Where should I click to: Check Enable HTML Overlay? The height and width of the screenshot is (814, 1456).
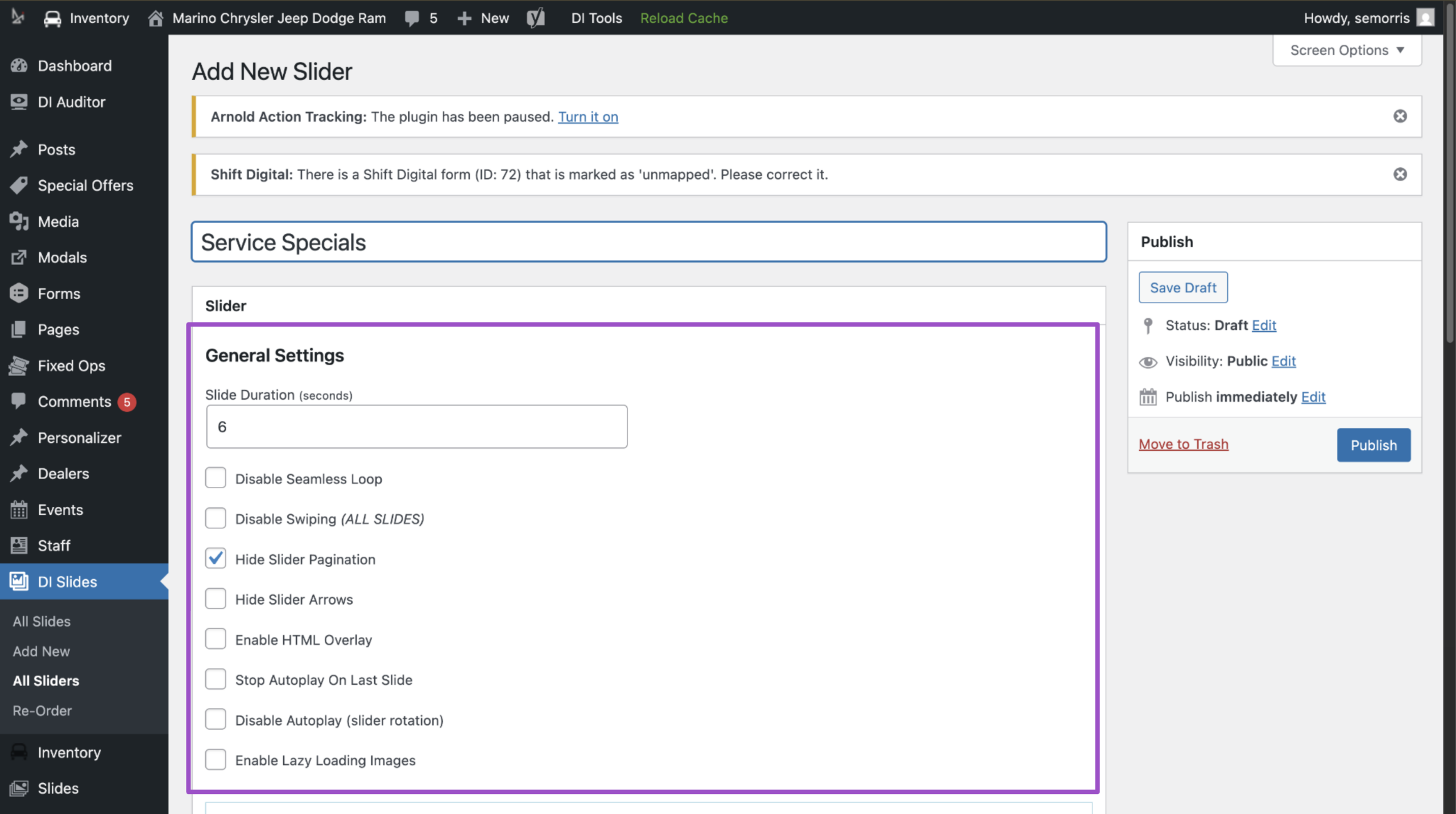coord(216,639)
